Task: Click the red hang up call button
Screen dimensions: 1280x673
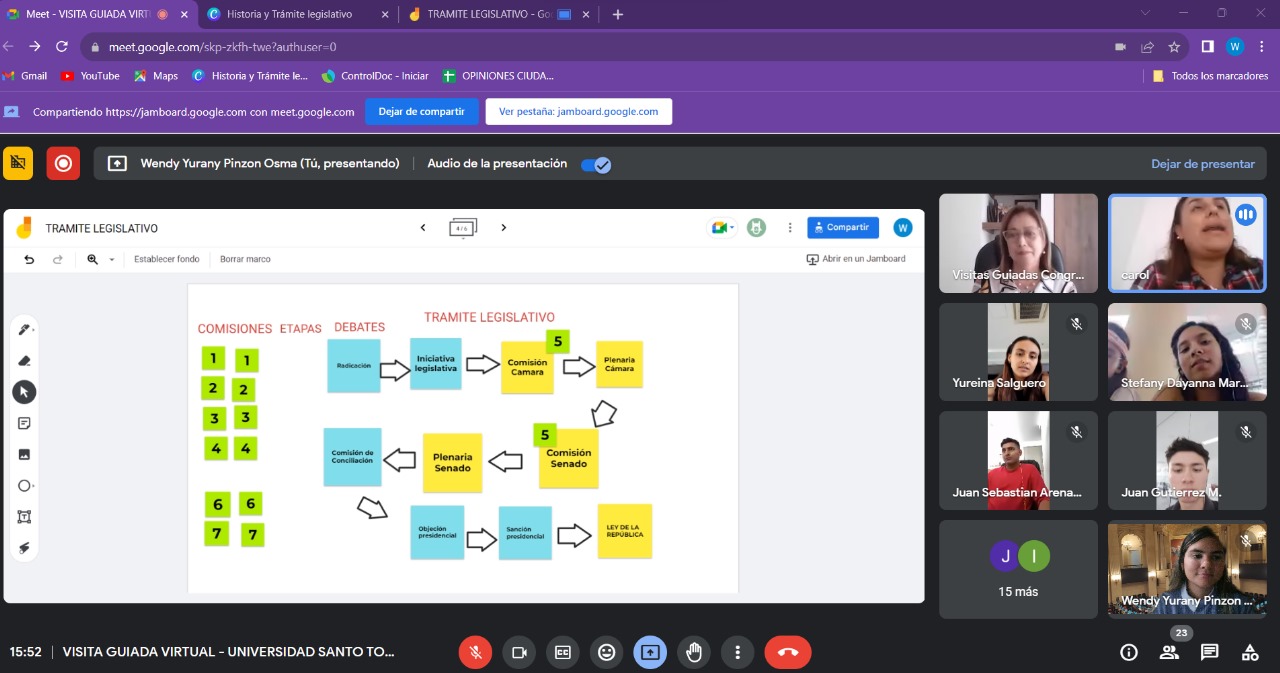Action: coord(787,652)
